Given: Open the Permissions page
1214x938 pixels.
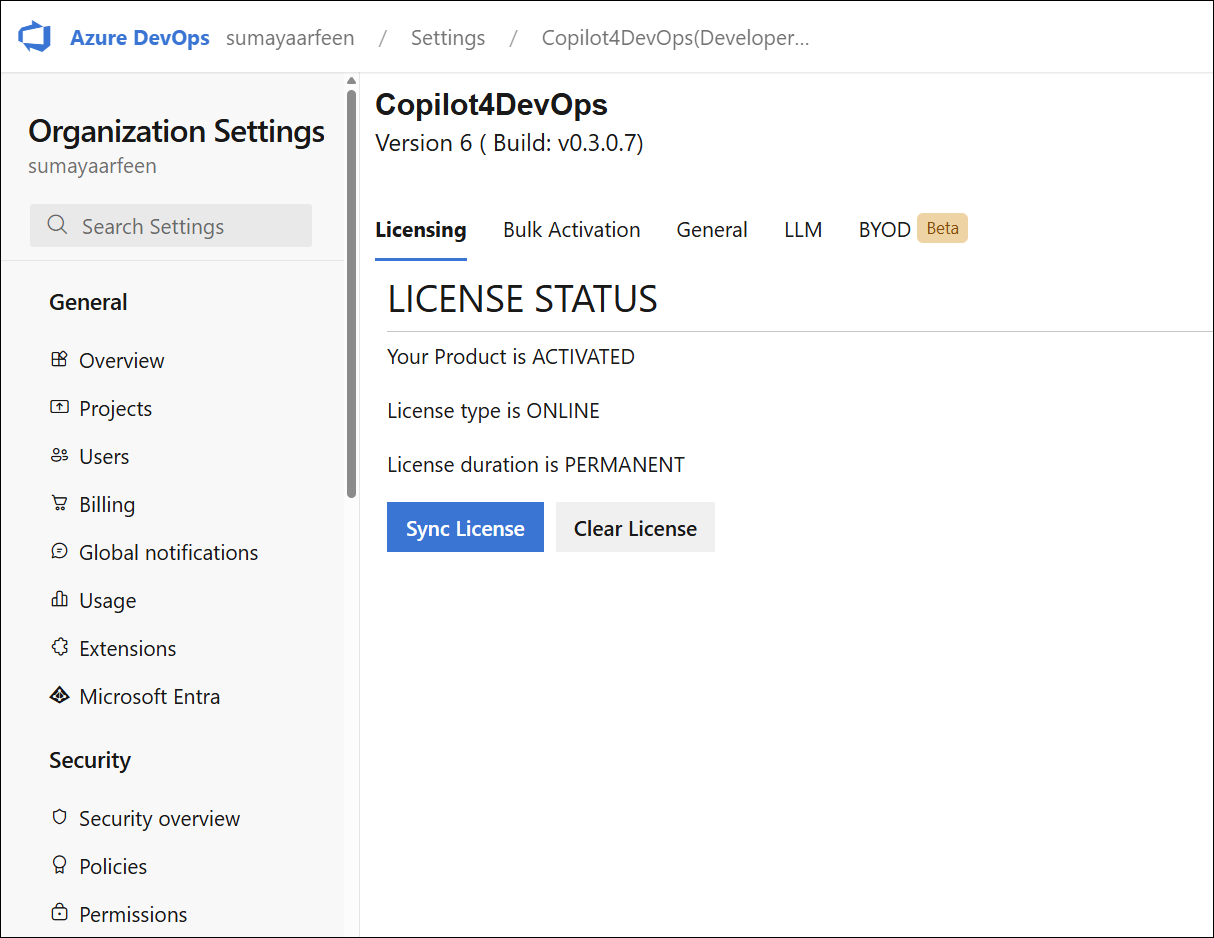Looking at the screenshot, I should point(133,914).
